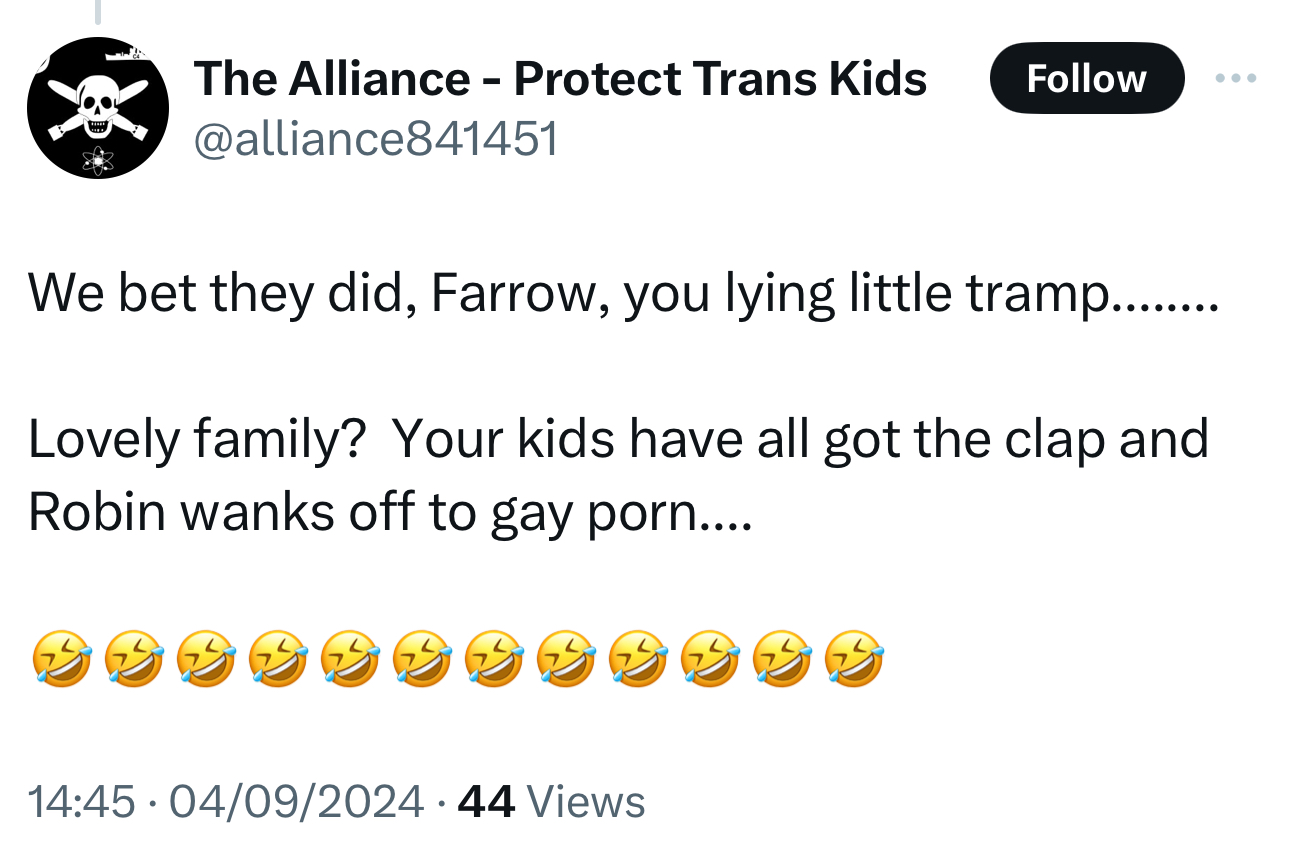Click the word Robin in the post

pyautogui.click(x=96, y=511)
